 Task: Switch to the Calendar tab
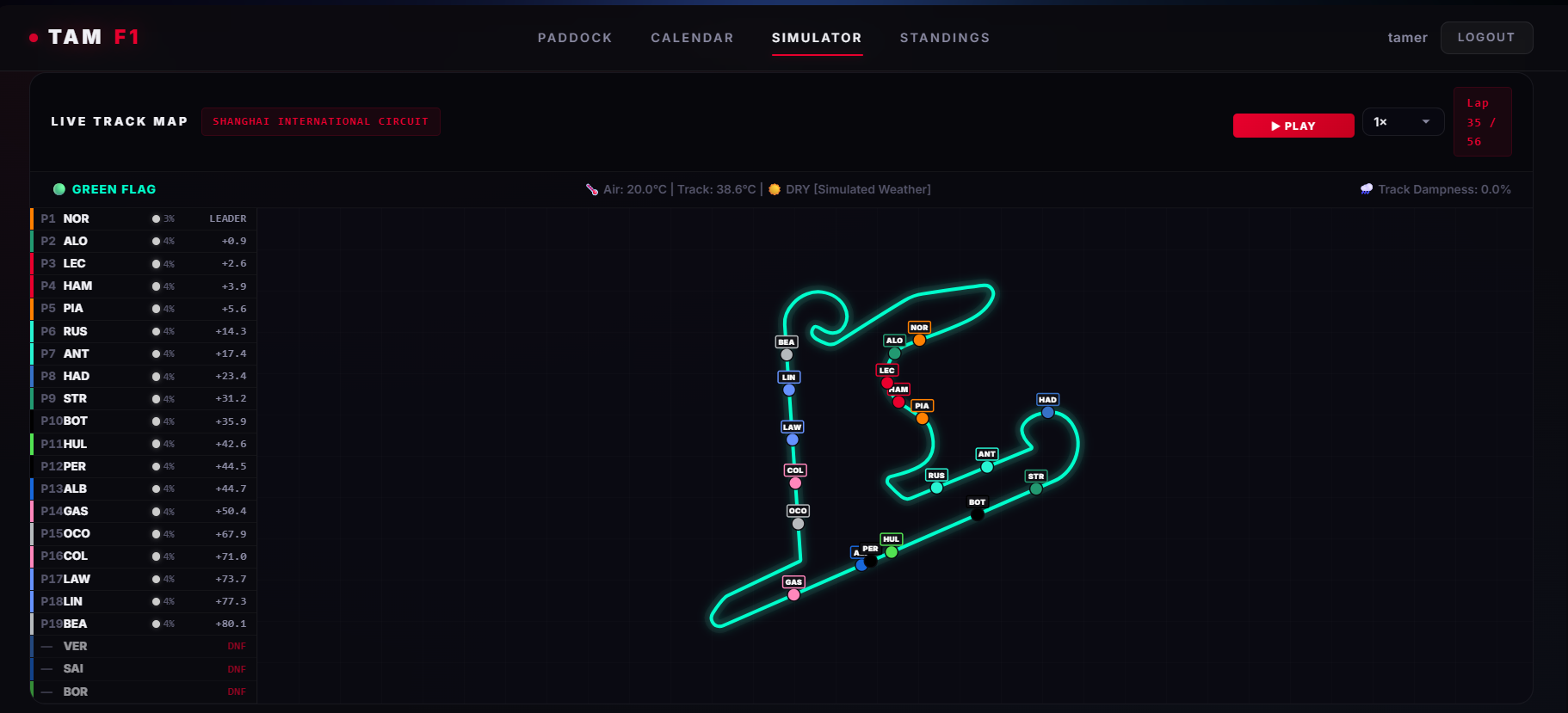coord(692,38)
